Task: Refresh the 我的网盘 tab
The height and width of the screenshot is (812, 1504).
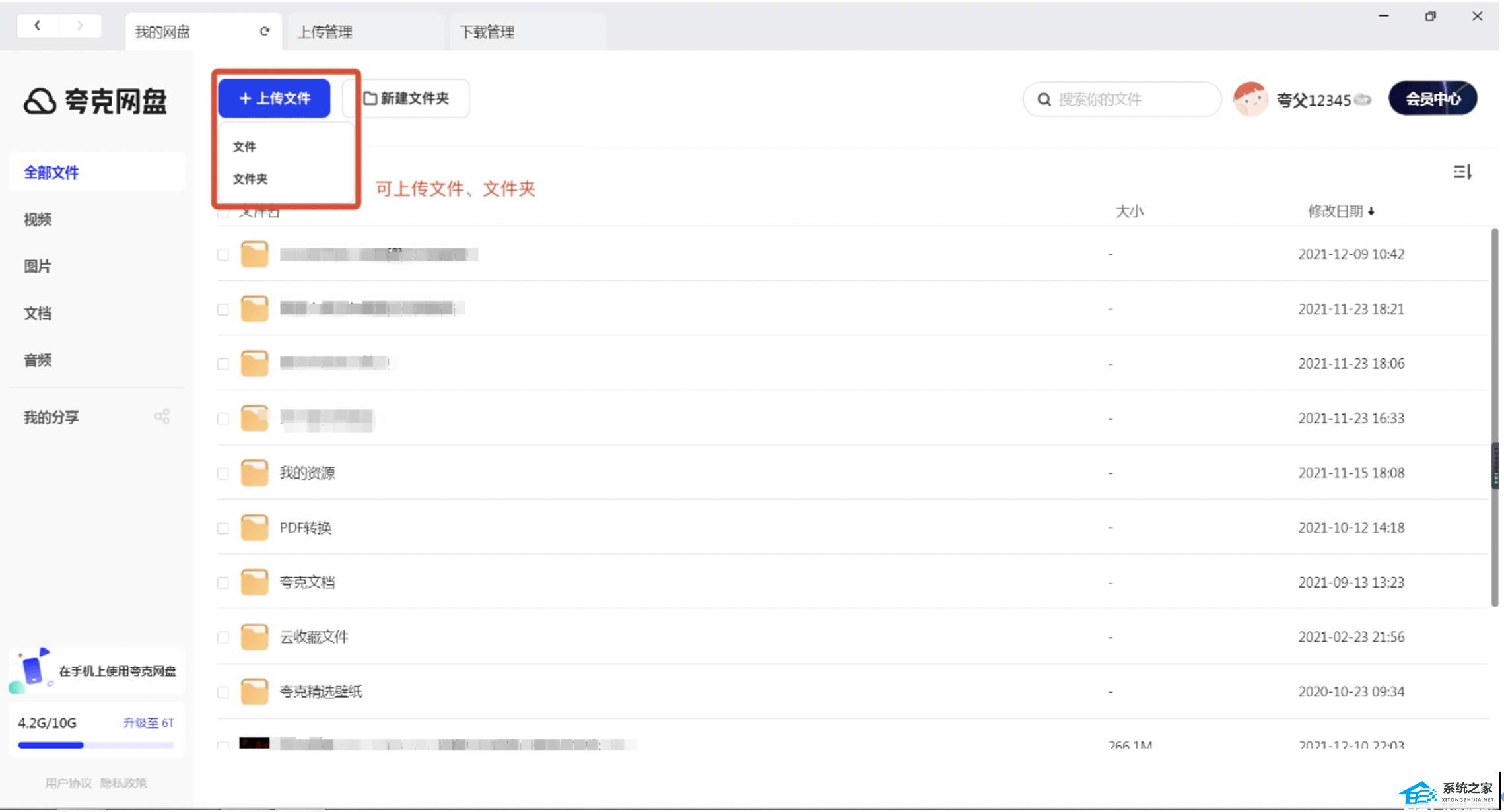Action: click(265, 31)
